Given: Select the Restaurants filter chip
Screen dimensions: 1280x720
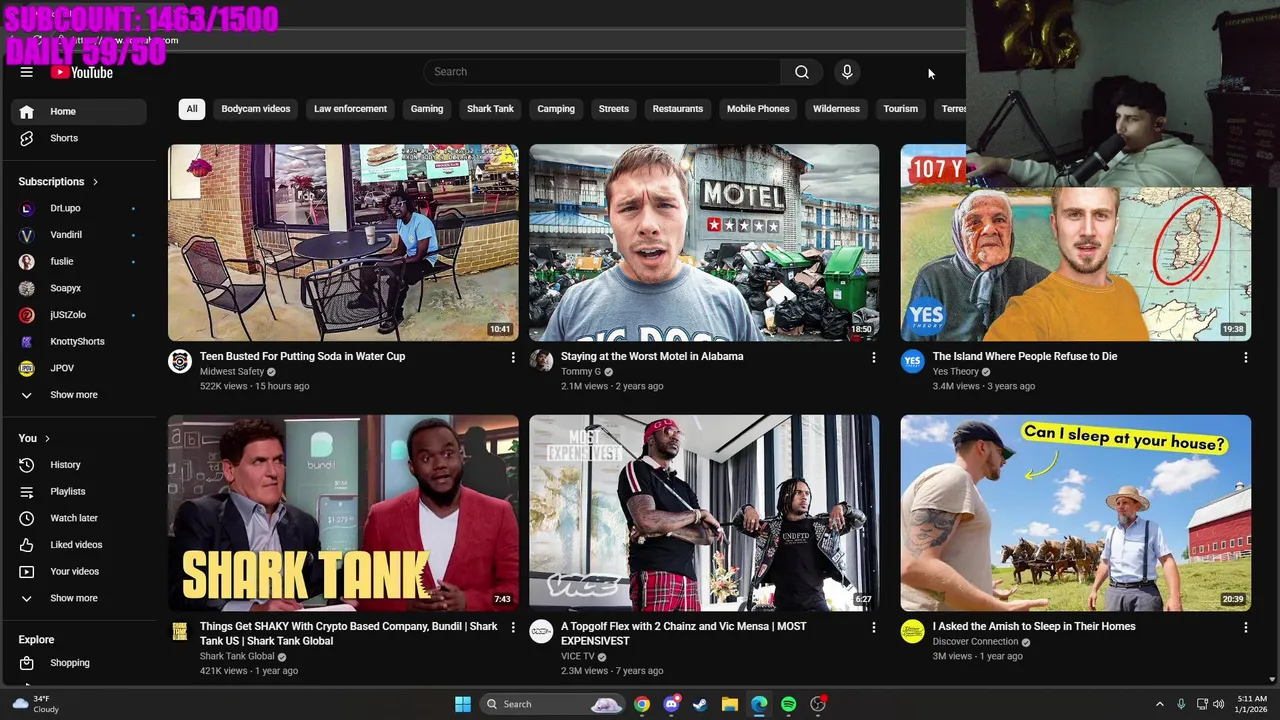Looking at the screenshot, I should [x=678, y=109].
